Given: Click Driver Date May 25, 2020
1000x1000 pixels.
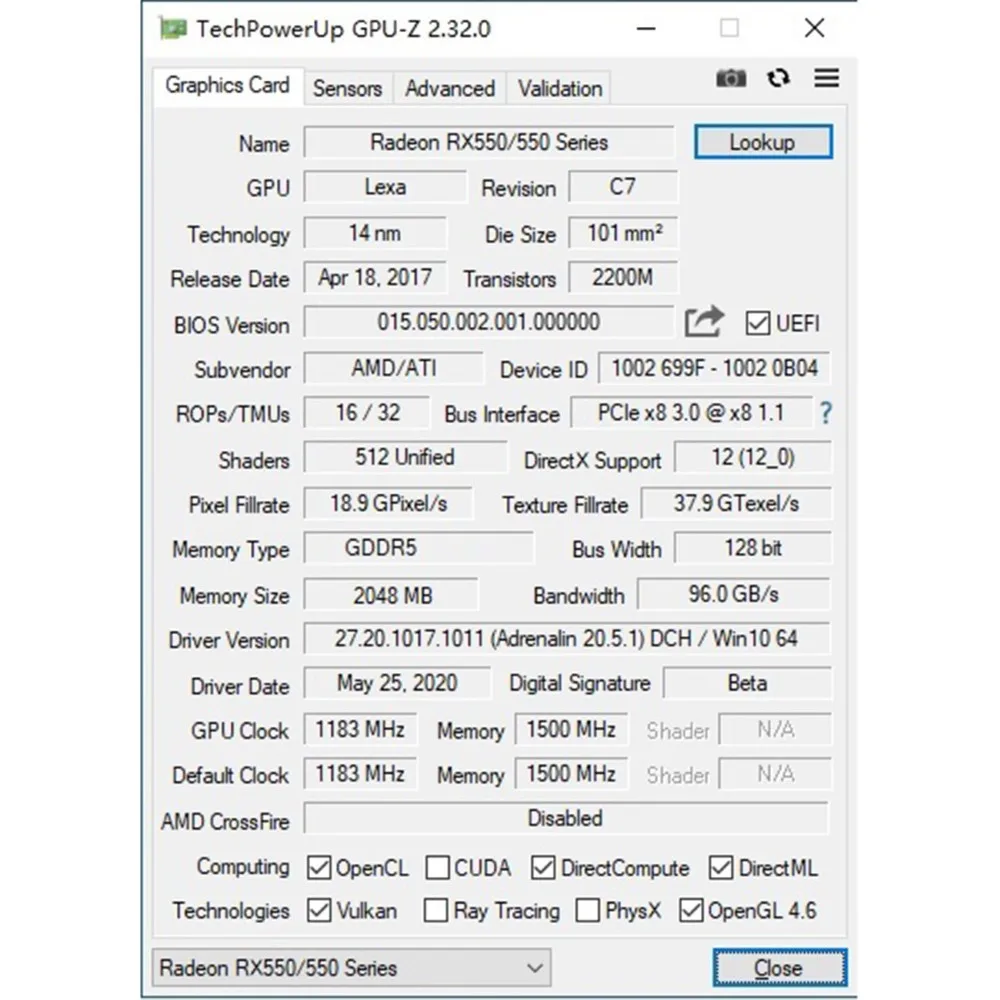Looking at the screenshot, I should click(397, 683).
